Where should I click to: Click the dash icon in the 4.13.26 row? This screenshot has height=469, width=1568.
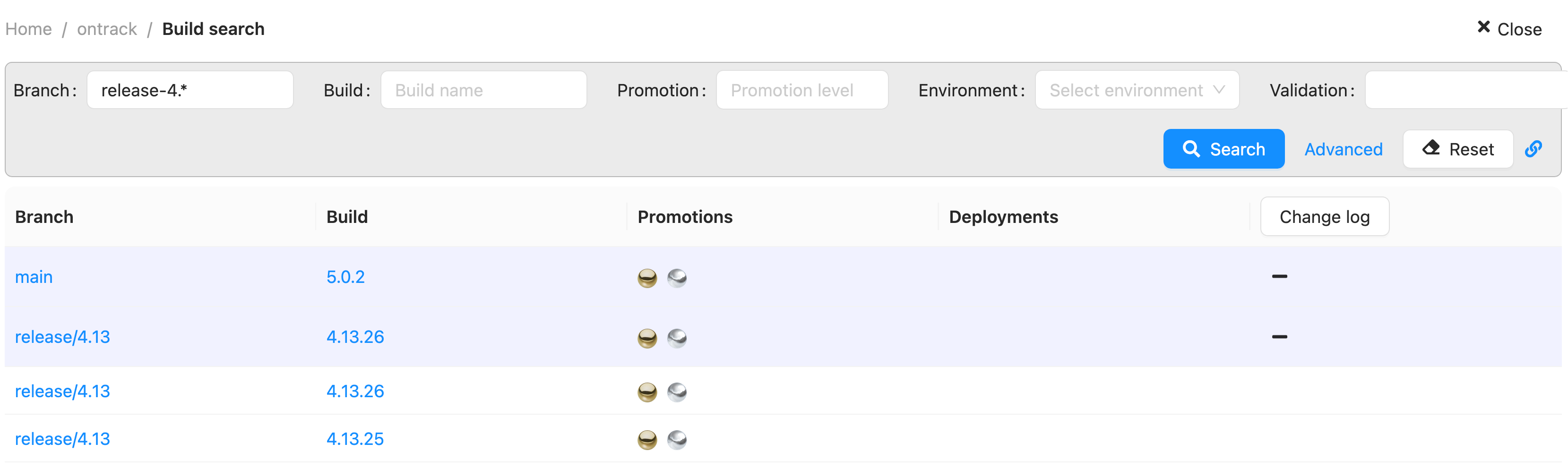coord(1279,337)
